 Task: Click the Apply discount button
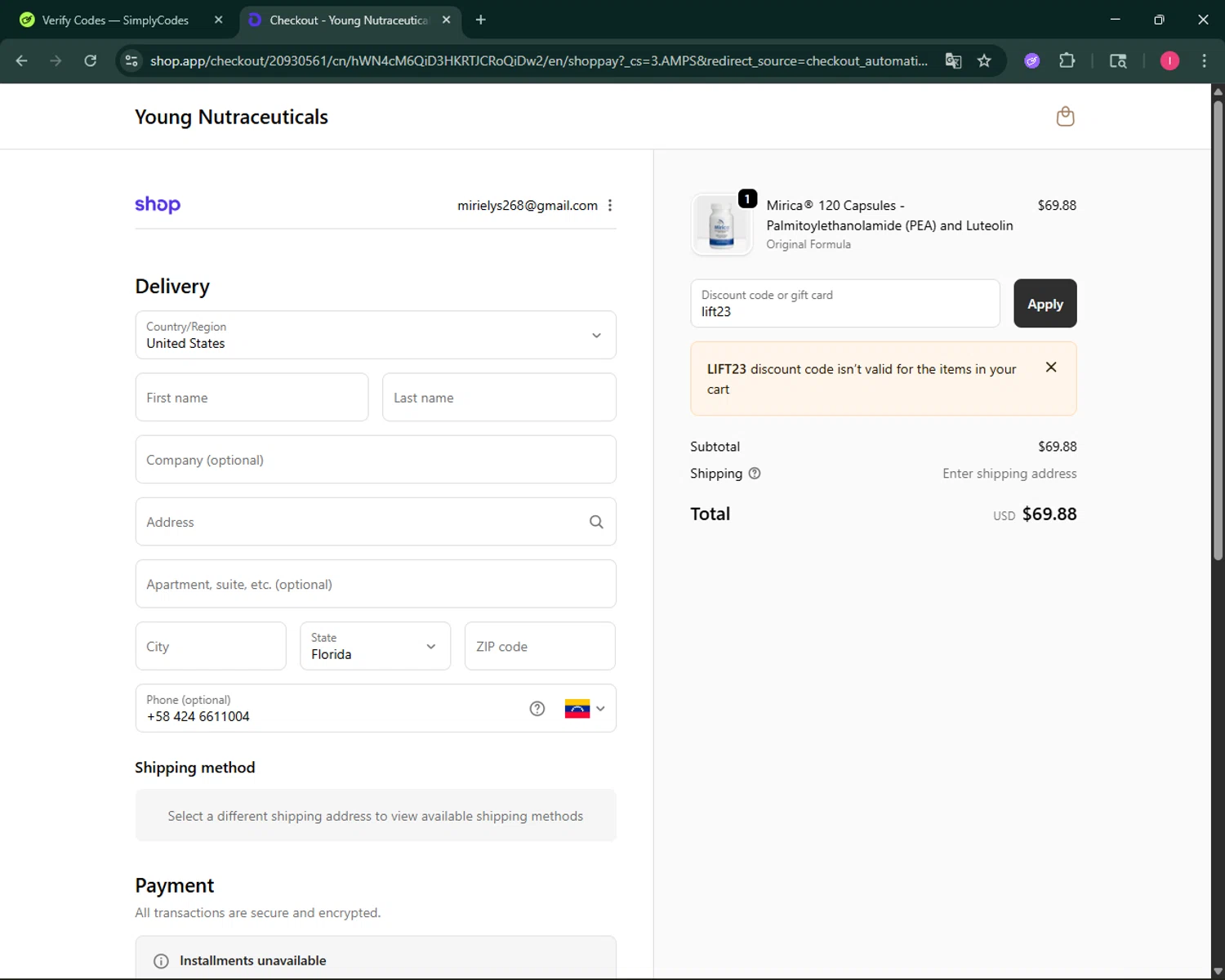click(1045, 304)
